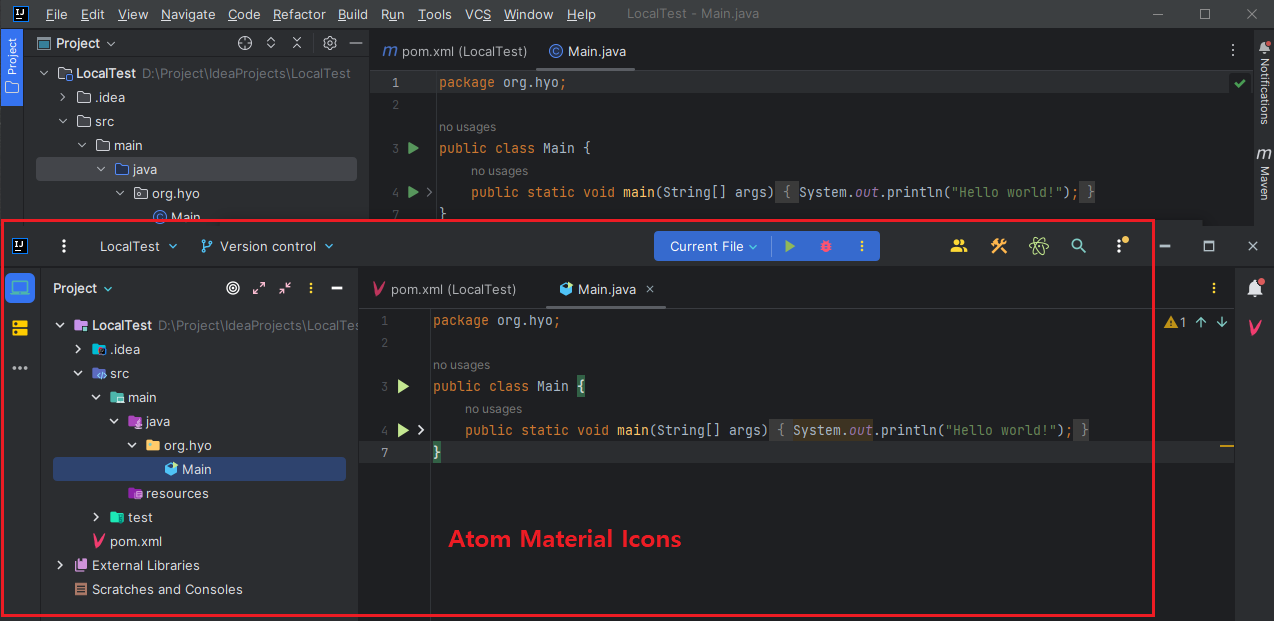Show more tool windows from left stripe
The width and height of the screenshot is (1274, 621).
point(20,368)
